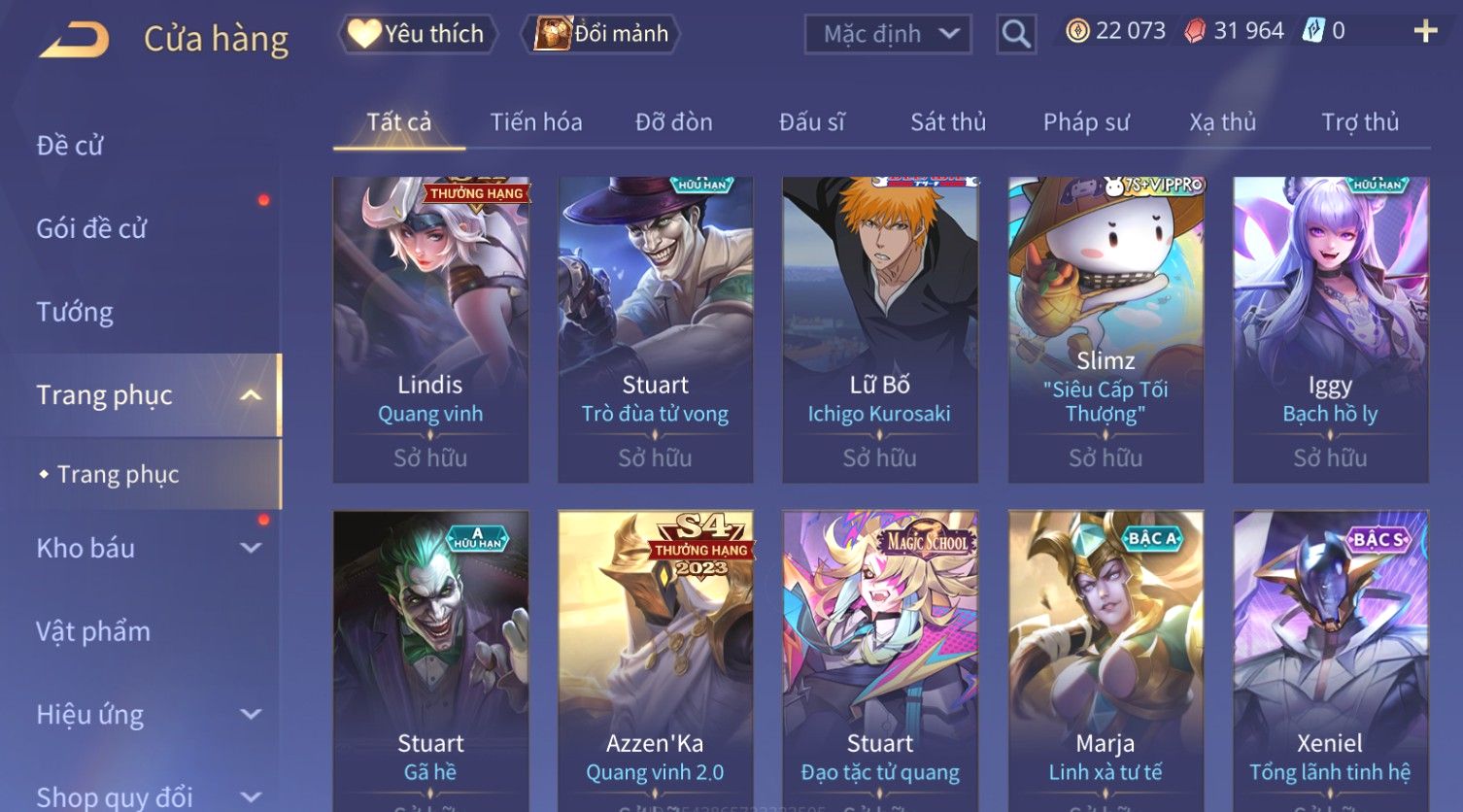
Task: Tap the gold coin currency icon
Action: point(1077,31)
